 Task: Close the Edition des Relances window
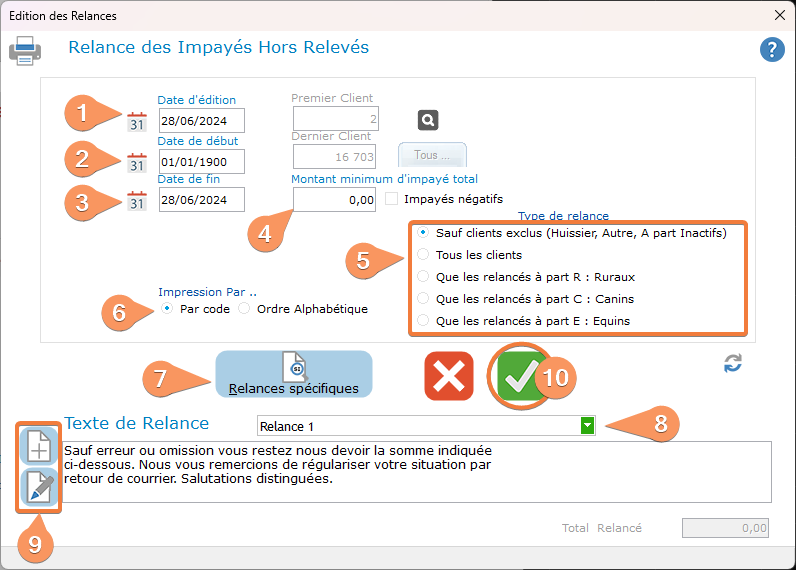pyautogui.click(x=780, y=15)
